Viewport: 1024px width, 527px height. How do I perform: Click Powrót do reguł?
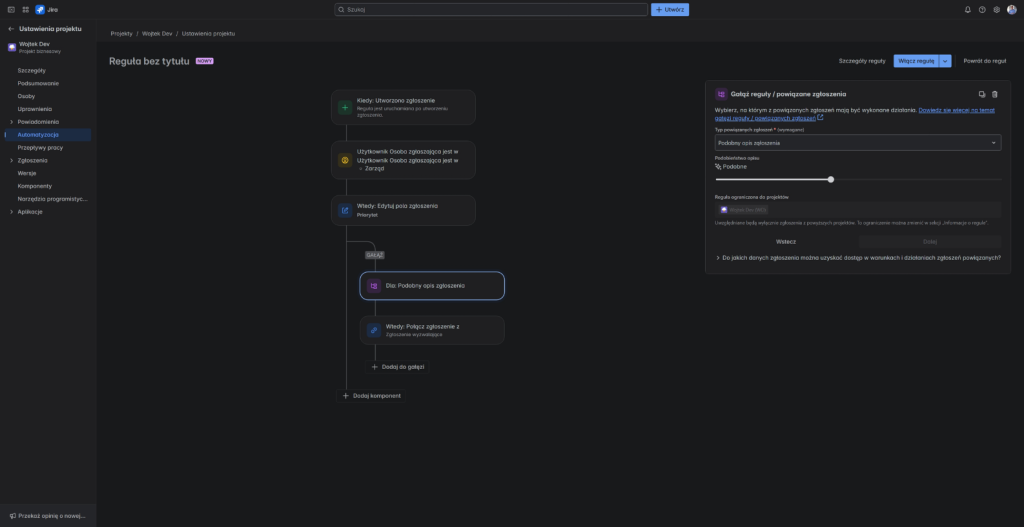pyautogui.click(x=985, y=61)
